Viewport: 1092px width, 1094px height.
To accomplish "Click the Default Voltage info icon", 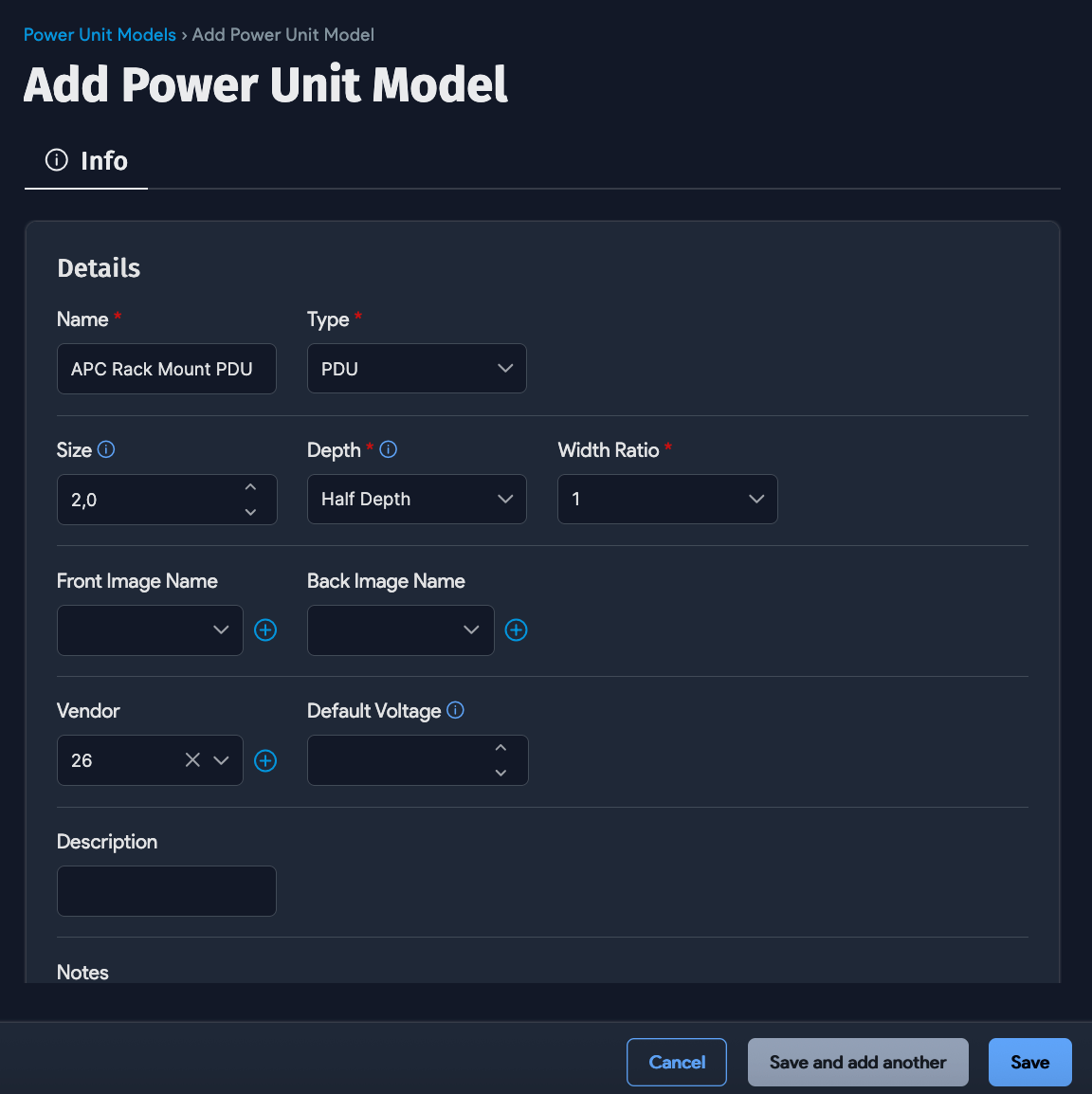I will pyautogui.click(x=455, y=710).
